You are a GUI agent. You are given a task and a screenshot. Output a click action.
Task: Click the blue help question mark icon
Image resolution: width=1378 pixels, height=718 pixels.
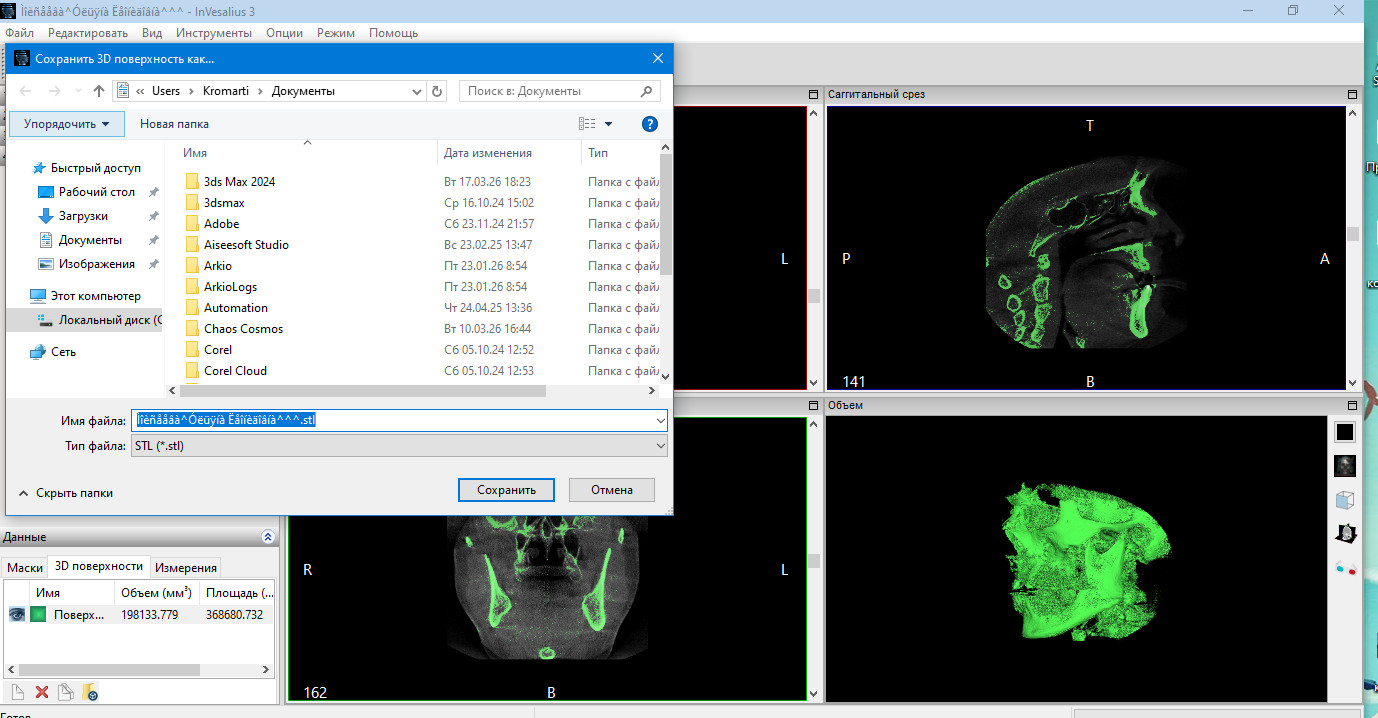[x=649, y=124]
